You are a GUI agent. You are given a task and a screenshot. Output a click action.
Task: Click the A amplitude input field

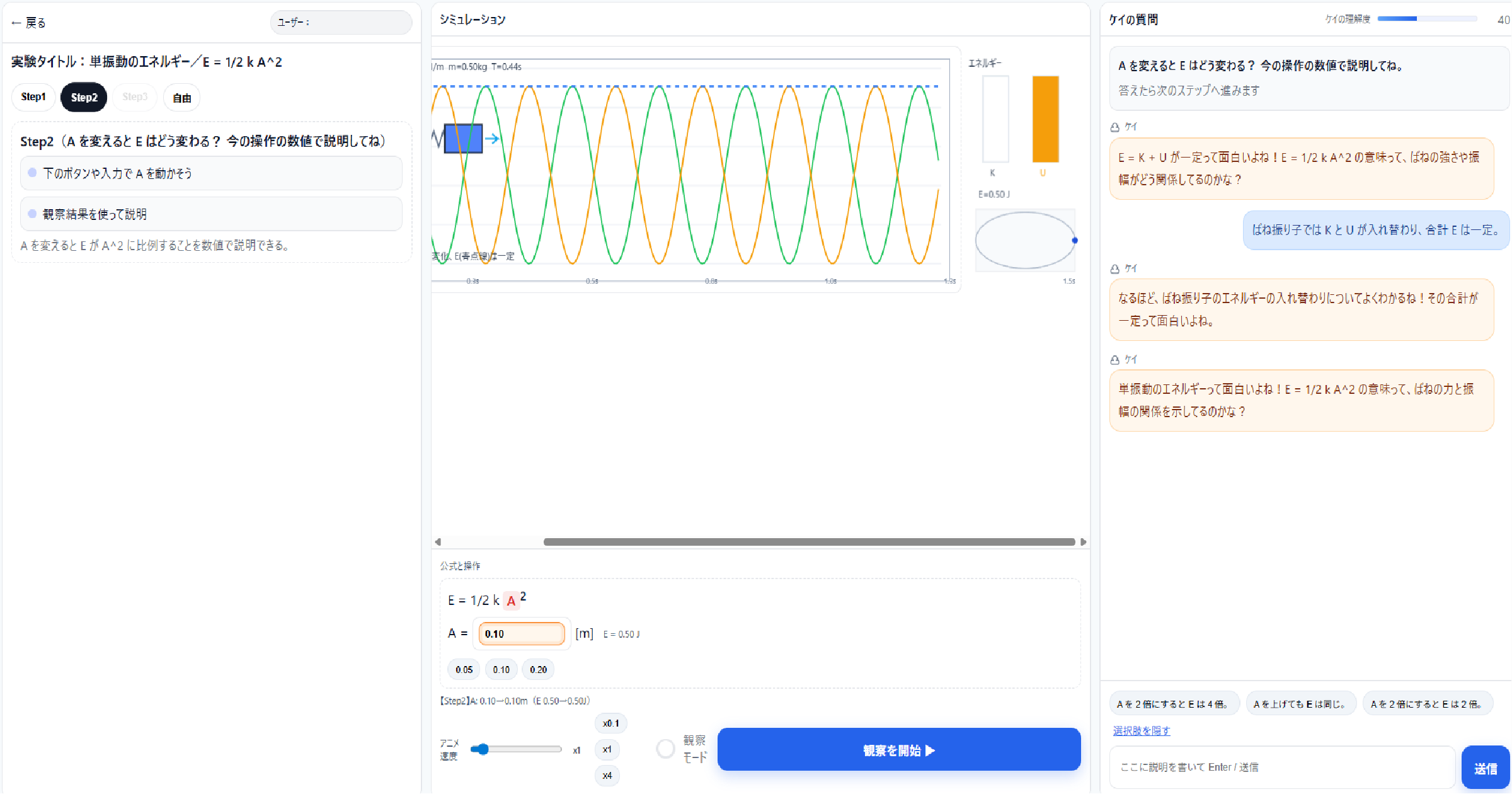(x=522, y=634)
